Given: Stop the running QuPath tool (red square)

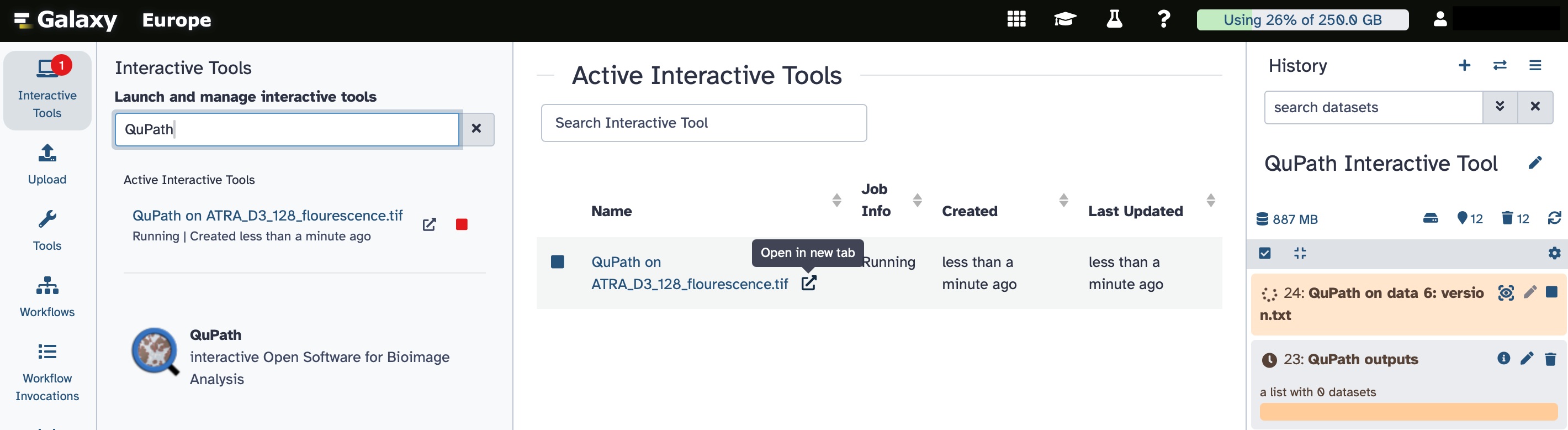Looking at the screenshot, I should pos(462,225).
